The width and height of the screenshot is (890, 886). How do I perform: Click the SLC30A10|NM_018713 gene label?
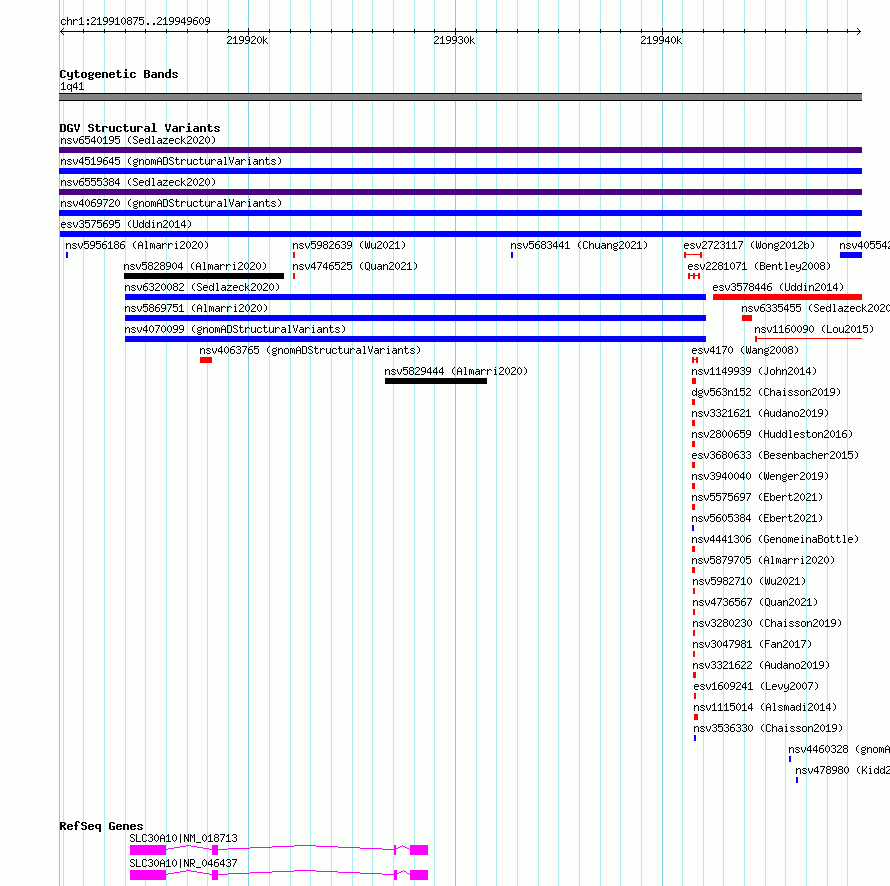pyautogui.click(x=183, y=838)
